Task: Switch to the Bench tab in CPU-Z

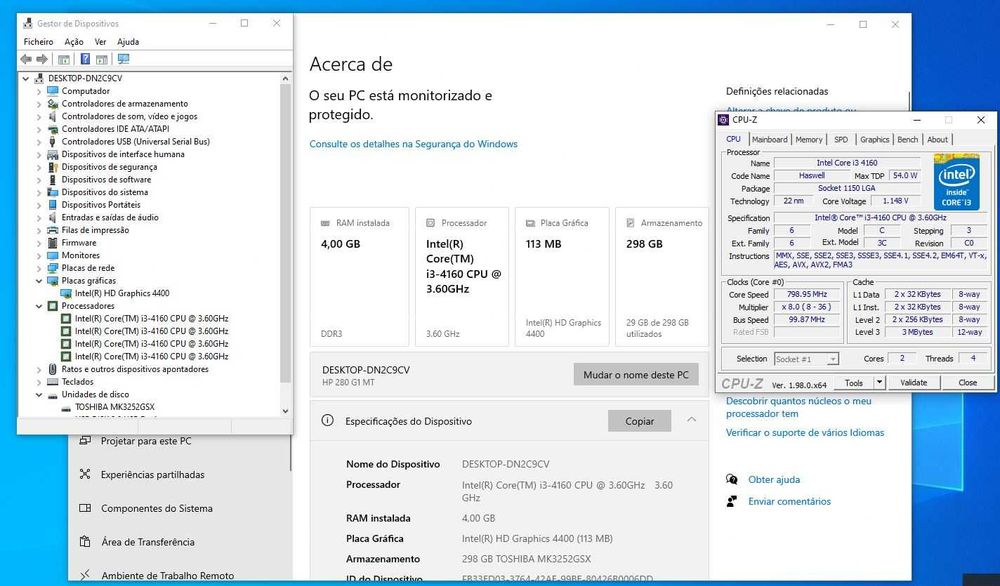Action: coord(908,139)
